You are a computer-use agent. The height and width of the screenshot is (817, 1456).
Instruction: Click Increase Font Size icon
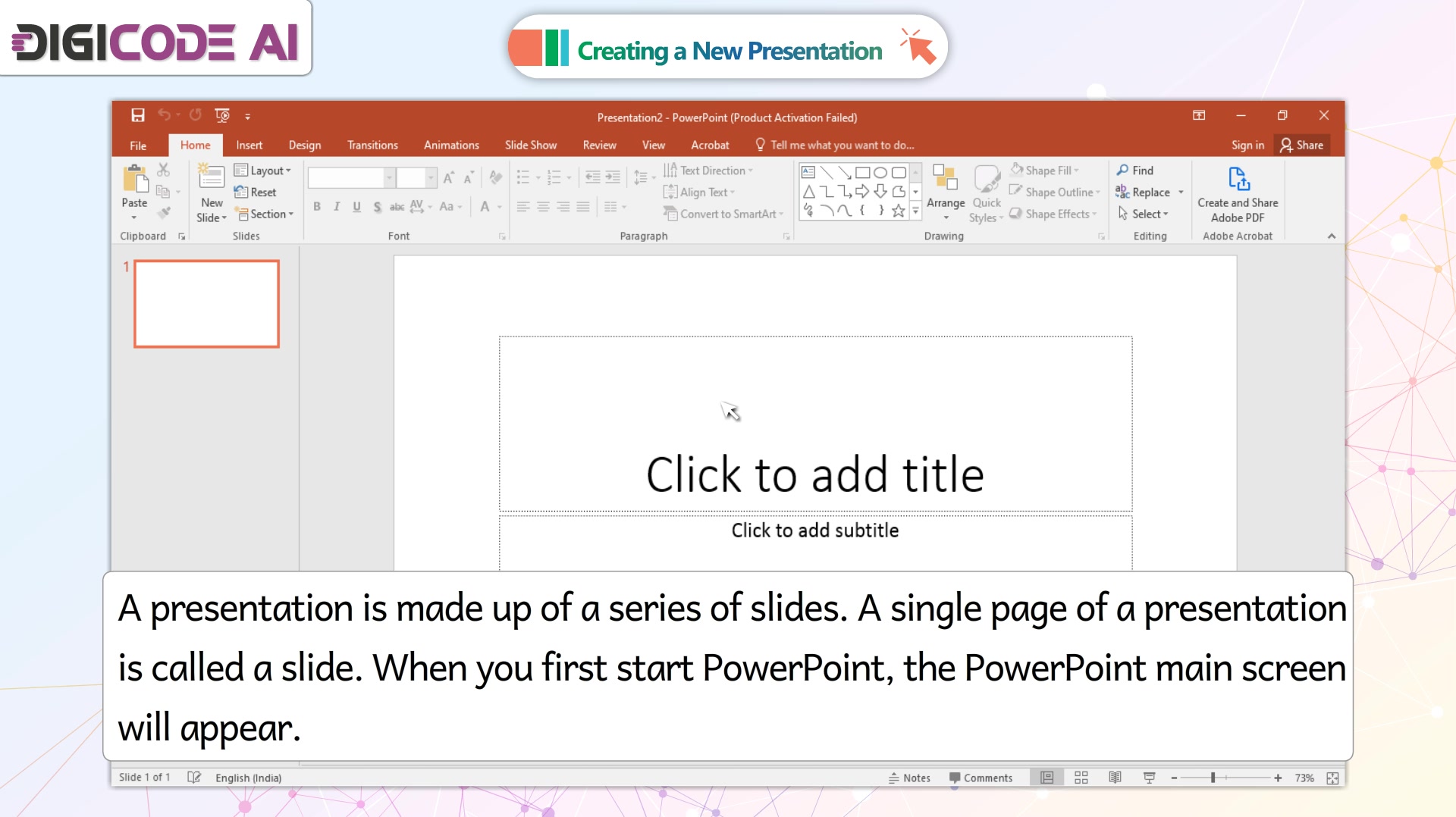tap(448, 178)
